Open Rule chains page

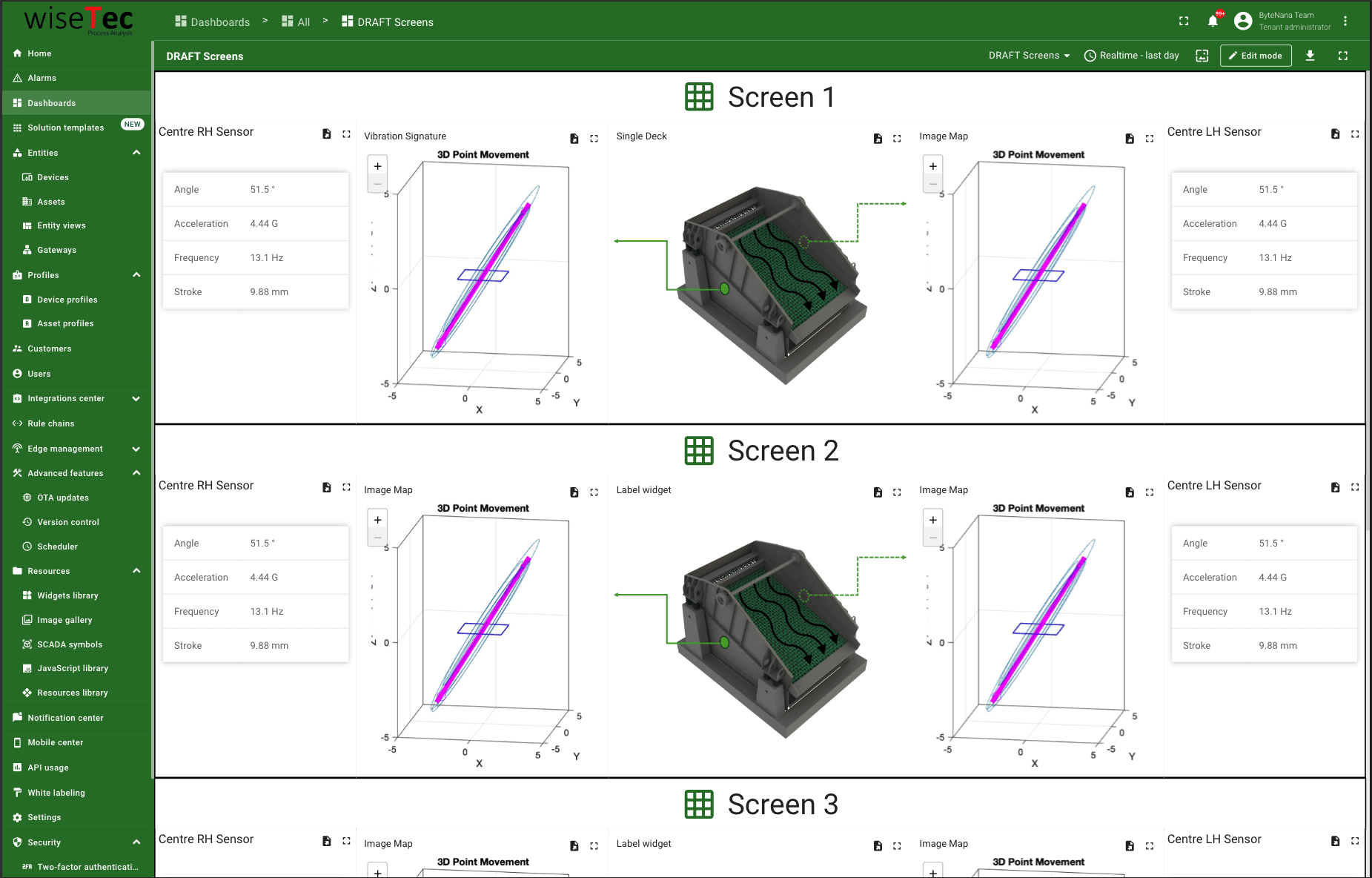point(76,423)
